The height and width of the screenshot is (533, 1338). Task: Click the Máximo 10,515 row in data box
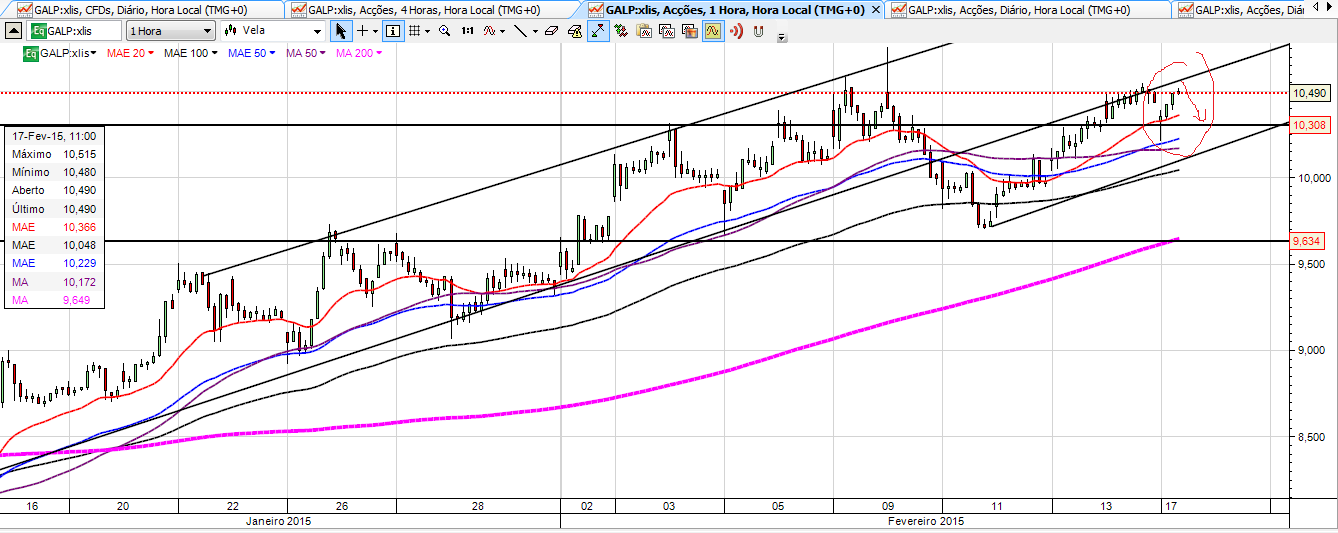(x=55, y=154)
